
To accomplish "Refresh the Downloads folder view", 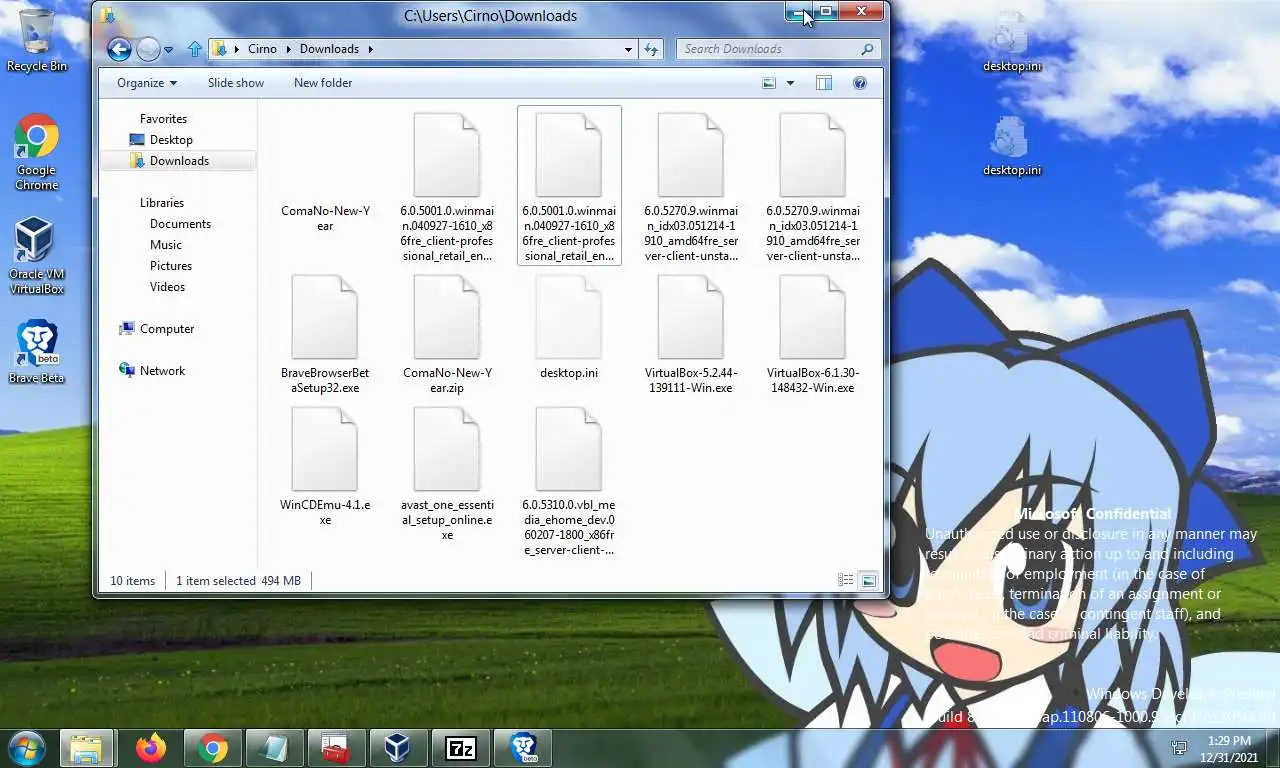I will pyautogui.click(x=651, y=49).
